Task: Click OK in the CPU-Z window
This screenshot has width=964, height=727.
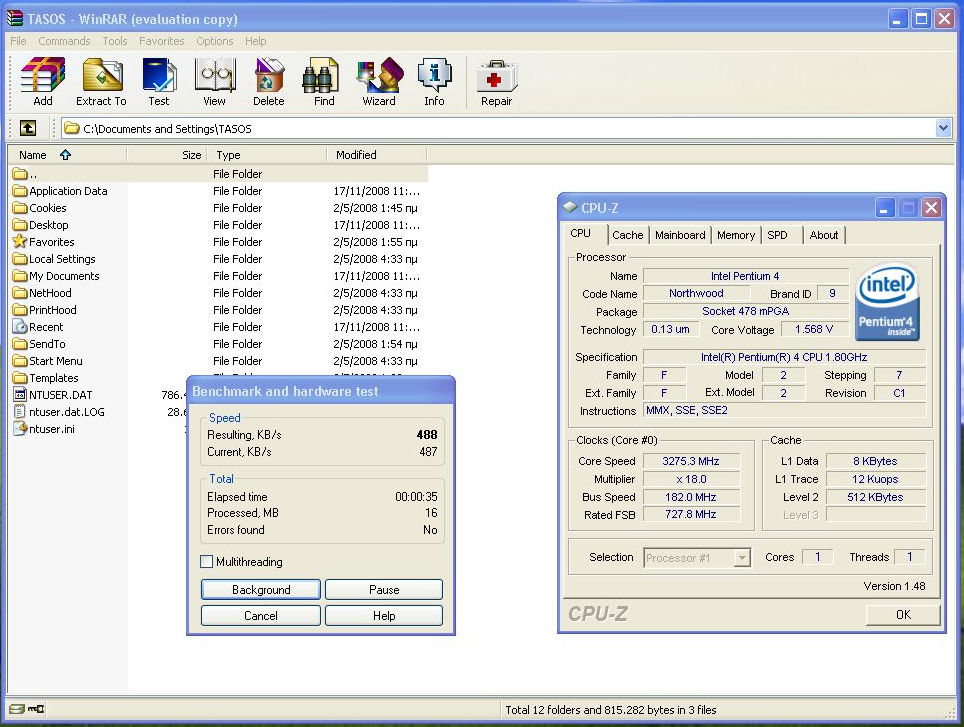Action: pyautogui.click(x=903, y=615)
